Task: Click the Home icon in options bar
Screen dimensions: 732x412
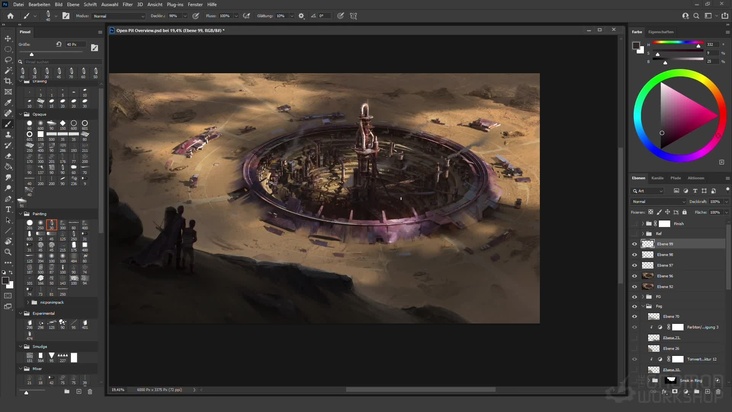Action: [x=10, y=16]
